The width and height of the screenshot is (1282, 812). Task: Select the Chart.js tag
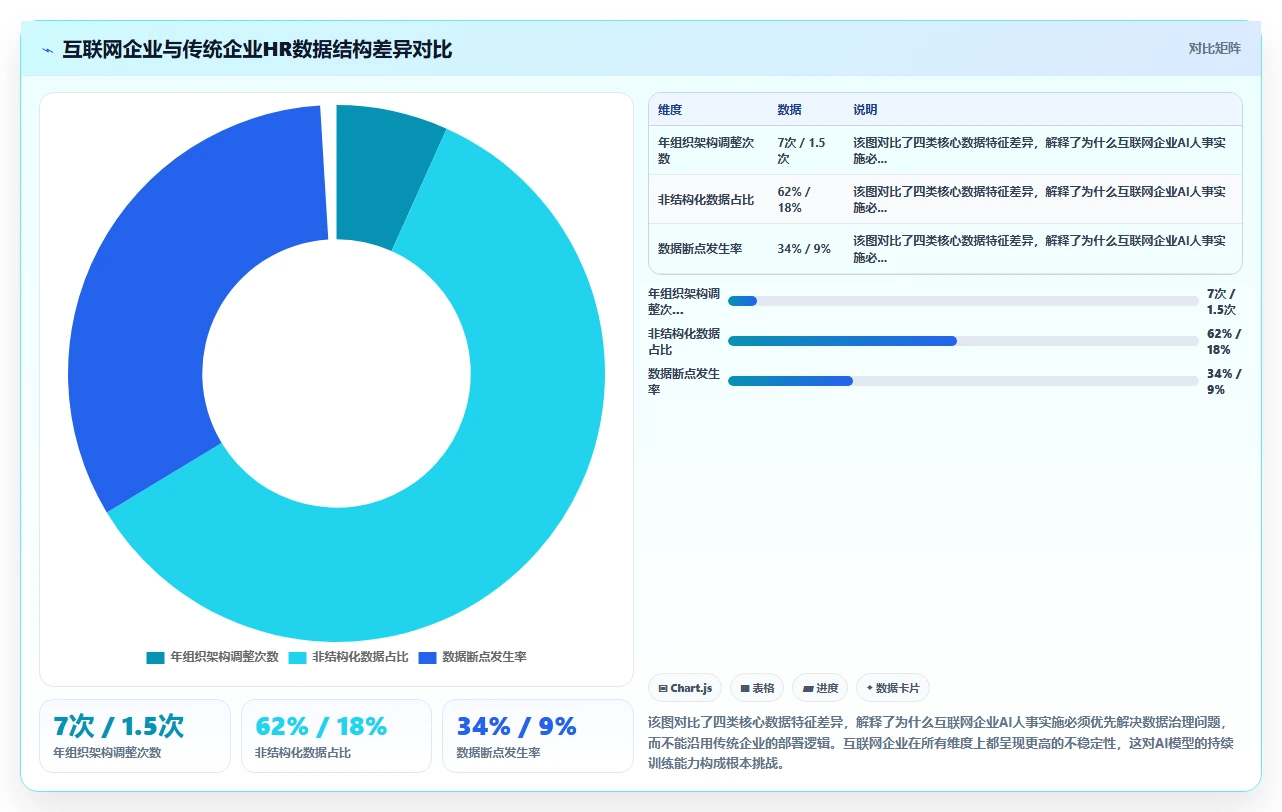pos(685,688)
